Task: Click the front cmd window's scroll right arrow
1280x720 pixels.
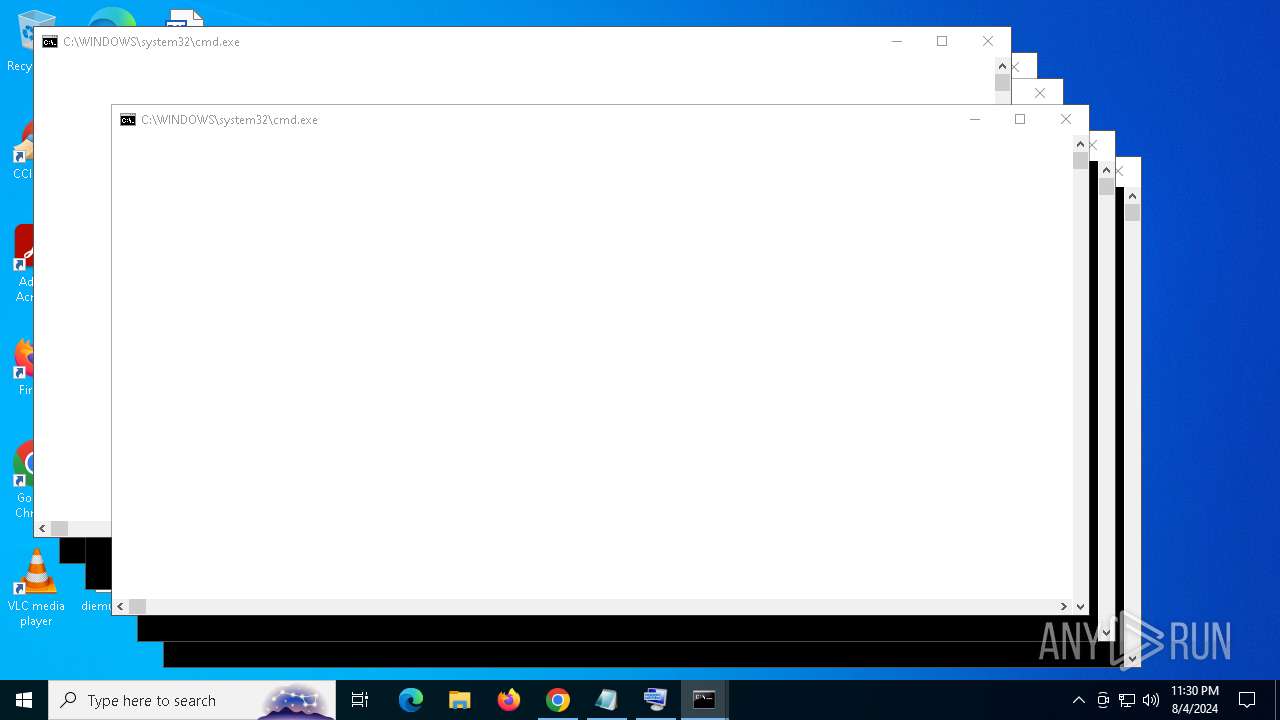Action: [1064, 606]
